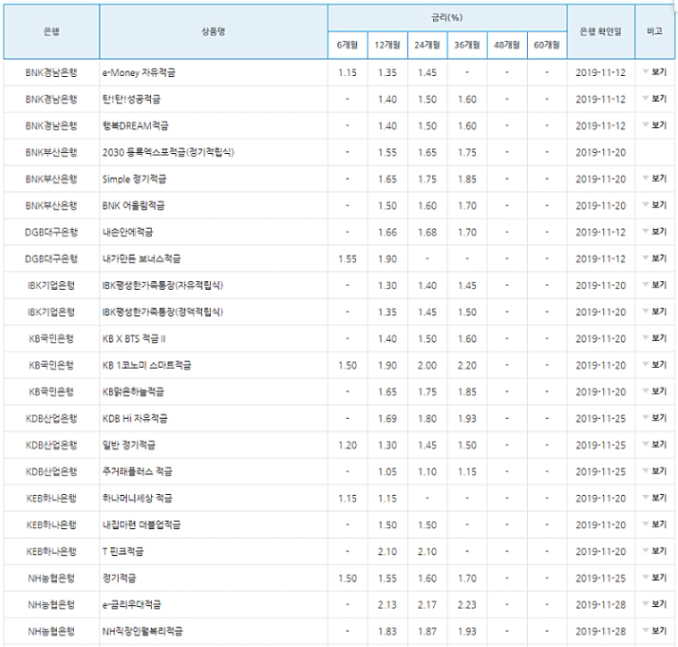Expand 보기 for NH농협은행 정기적금 row
Image resolution: width=678 pixels, height=647 pixels.
(655, 578)
